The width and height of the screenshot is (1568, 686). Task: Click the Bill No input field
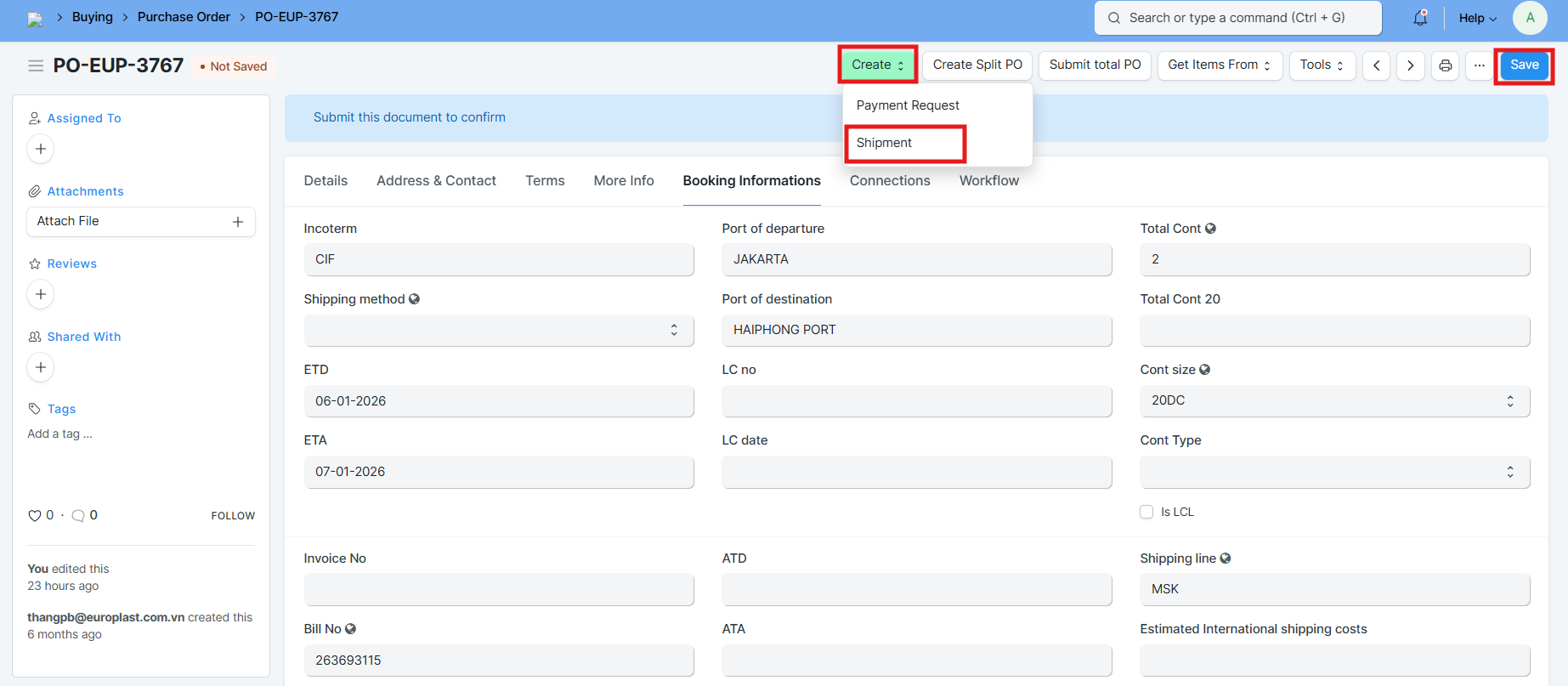(499, 660)
